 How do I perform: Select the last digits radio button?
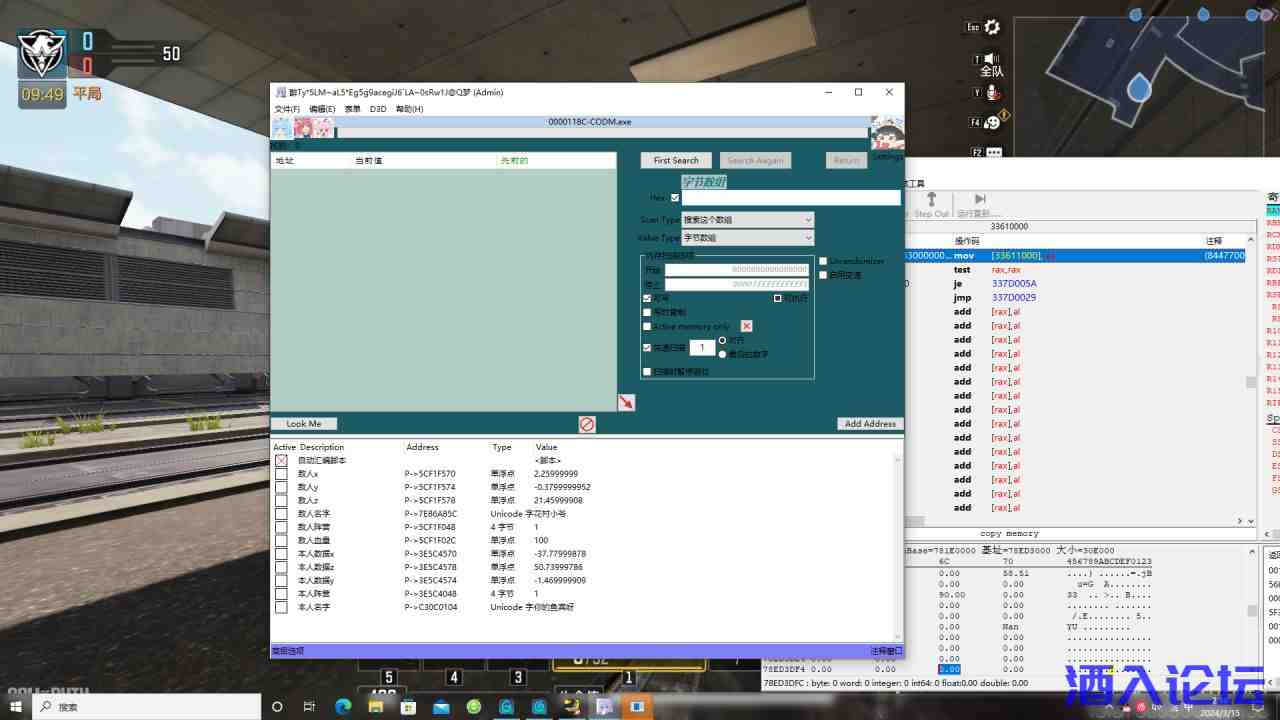723,354
